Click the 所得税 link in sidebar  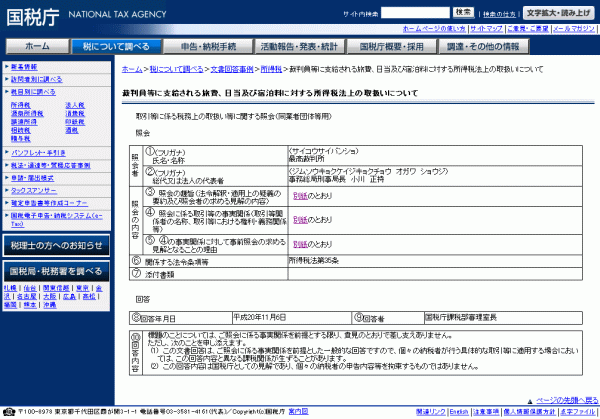tap(20, 103)
